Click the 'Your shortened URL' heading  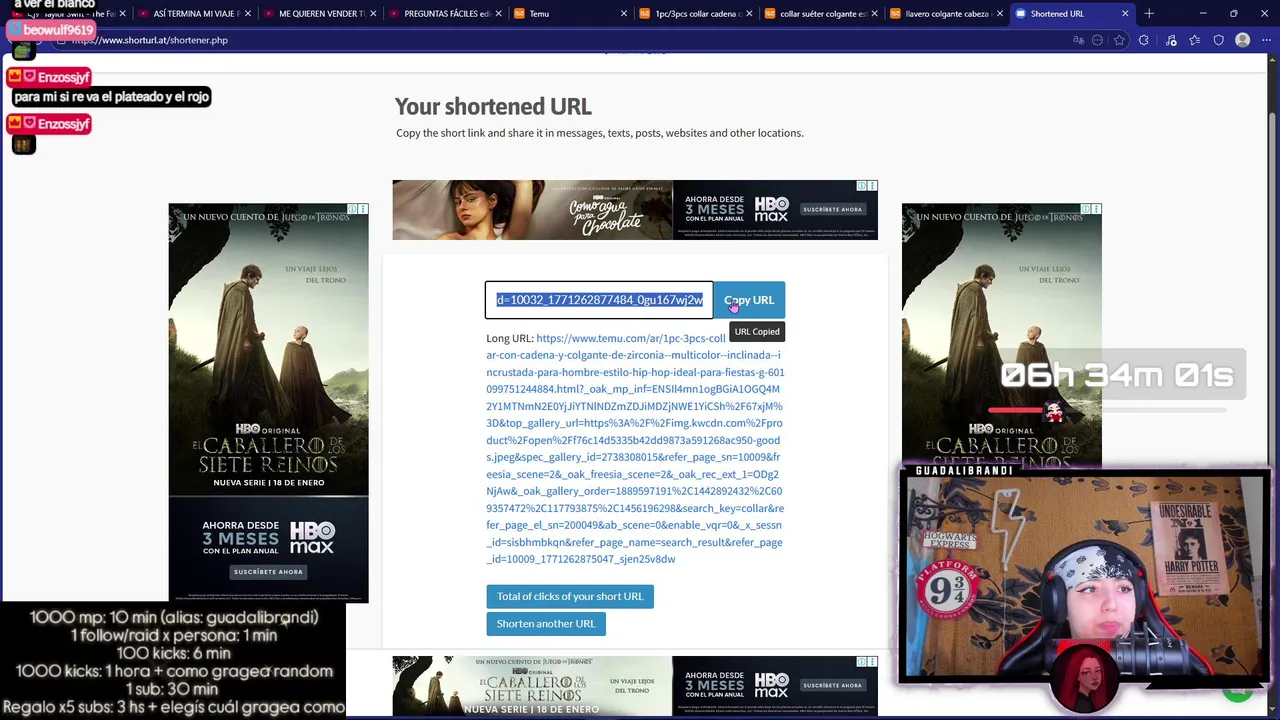coord(493,106)
